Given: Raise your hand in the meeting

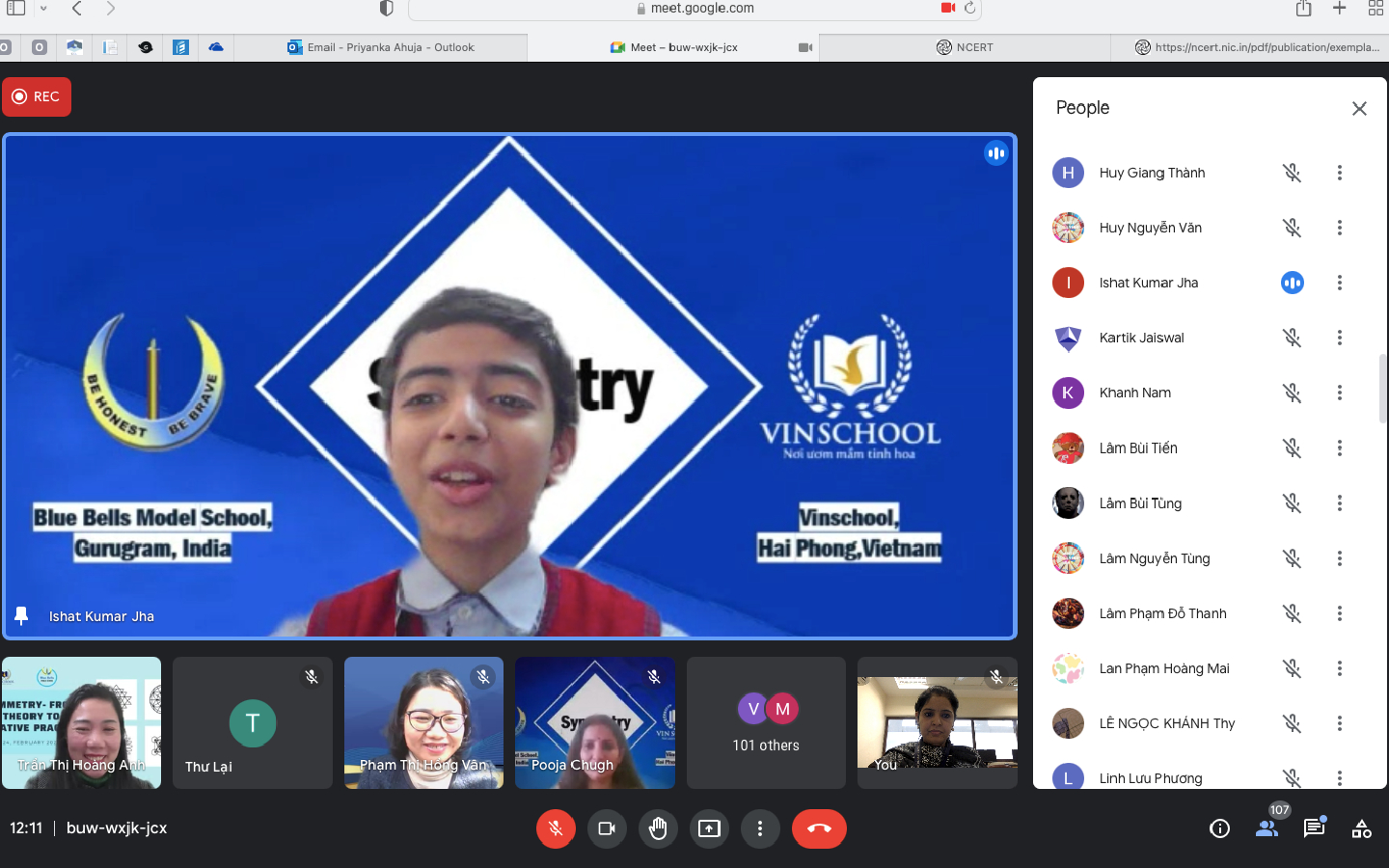Looking at the screenshot, I should 658,828.
